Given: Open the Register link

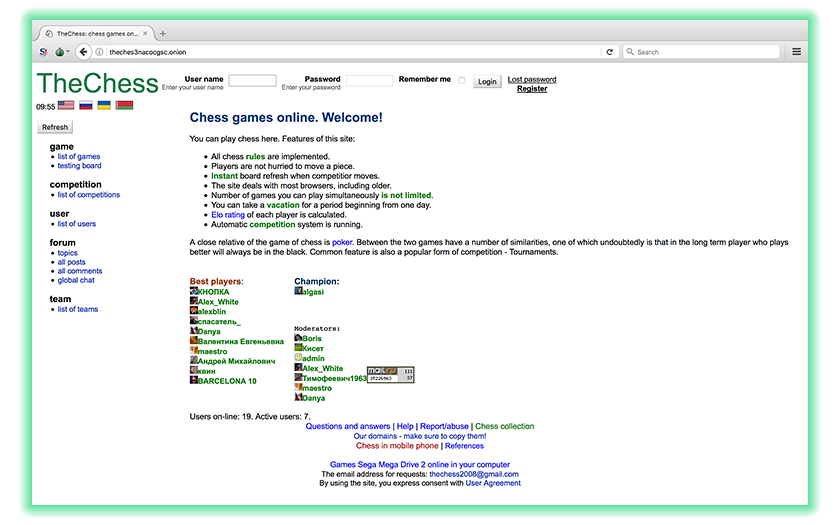Looking at the screenshot, I should (532, 89).
